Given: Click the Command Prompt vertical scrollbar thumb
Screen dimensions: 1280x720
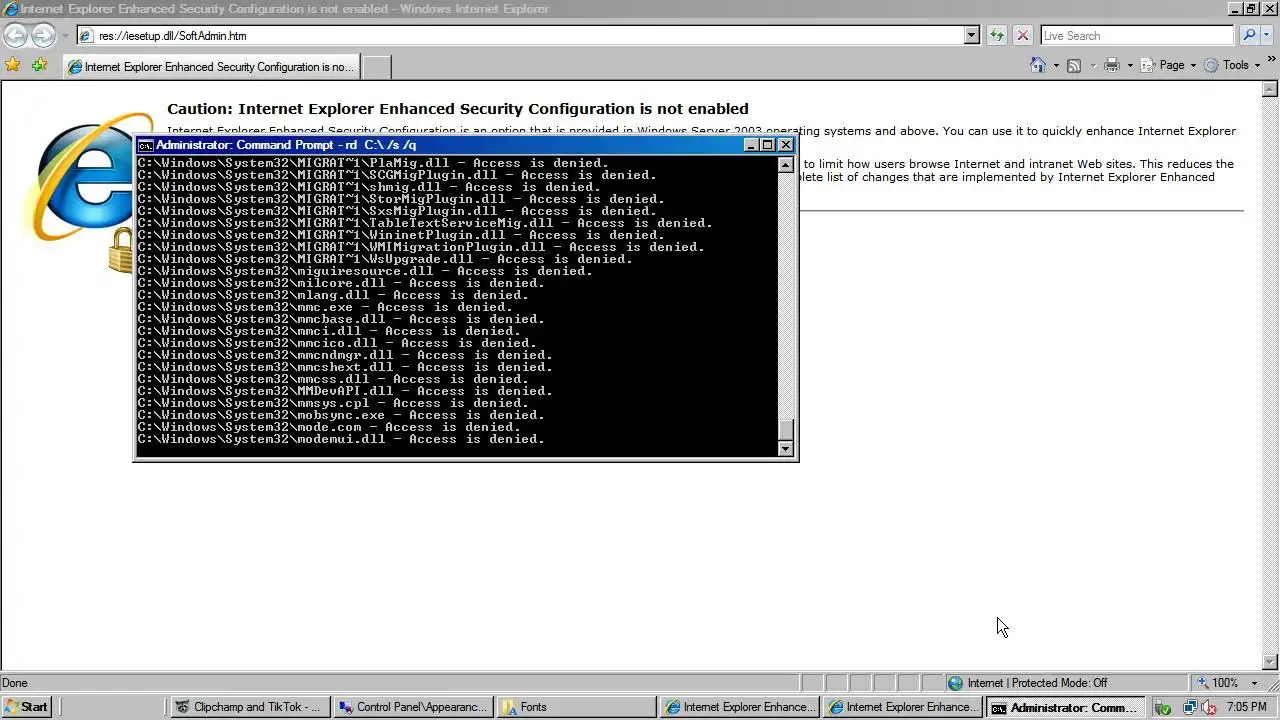Looking at the screenshot, I should (x=786, y=429).
